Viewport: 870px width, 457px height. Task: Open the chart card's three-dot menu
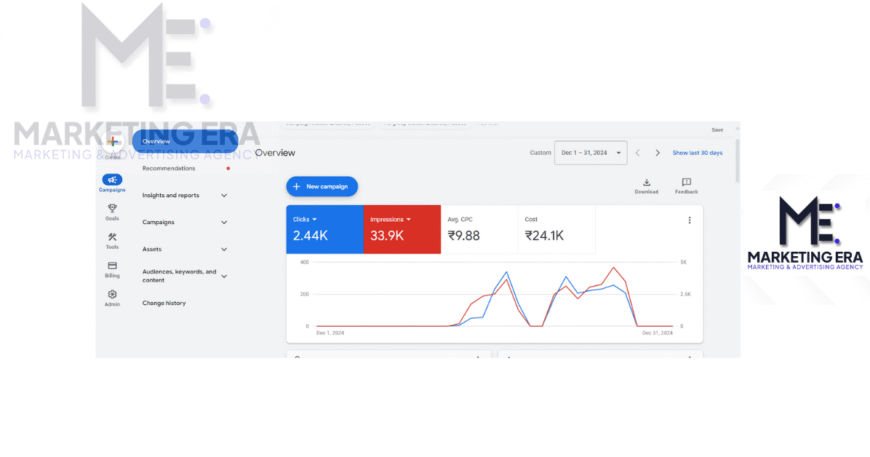click(x=689, y=220)
